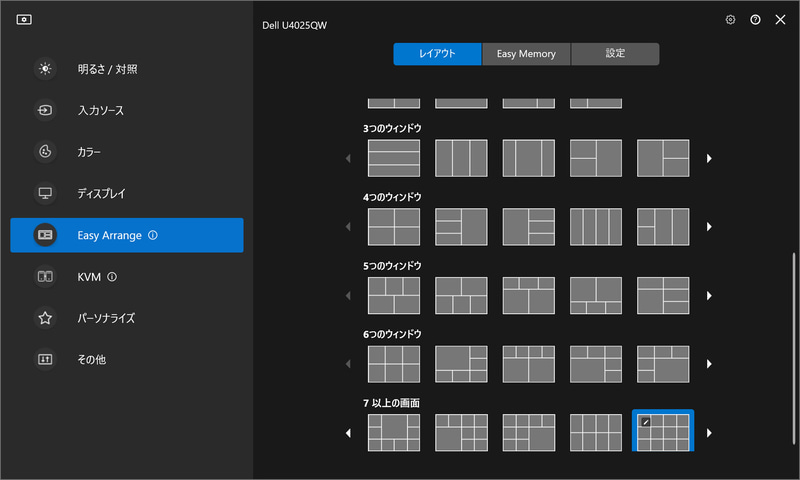Open the help question mark icon
800x480 pixels.
[755, 20]
